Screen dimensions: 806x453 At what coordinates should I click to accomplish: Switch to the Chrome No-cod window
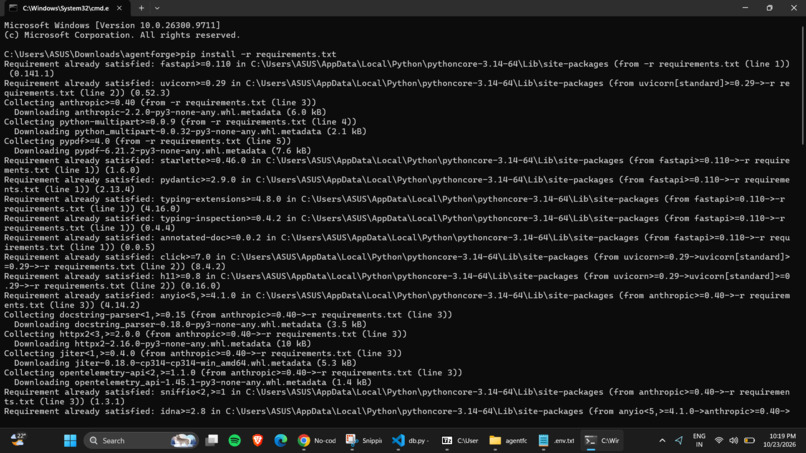[317, 441]
